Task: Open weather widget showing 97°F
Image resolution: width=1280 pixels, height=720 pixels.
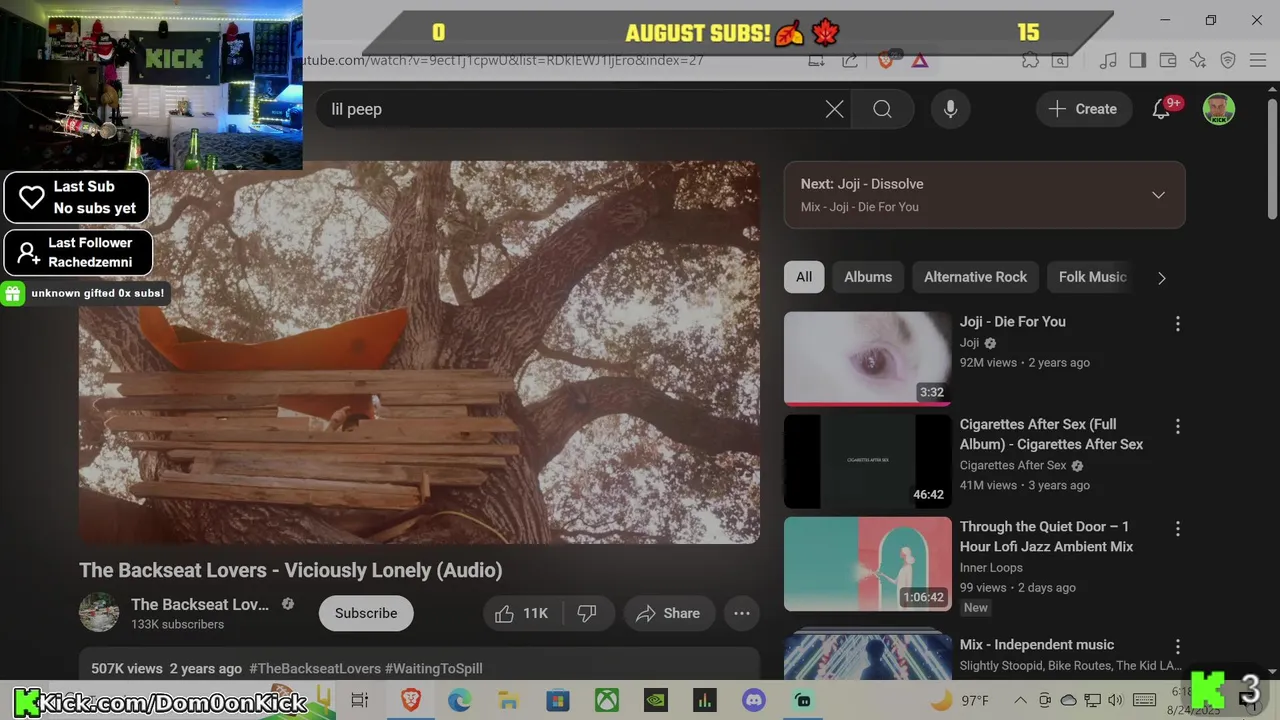Action: (959, 700)
